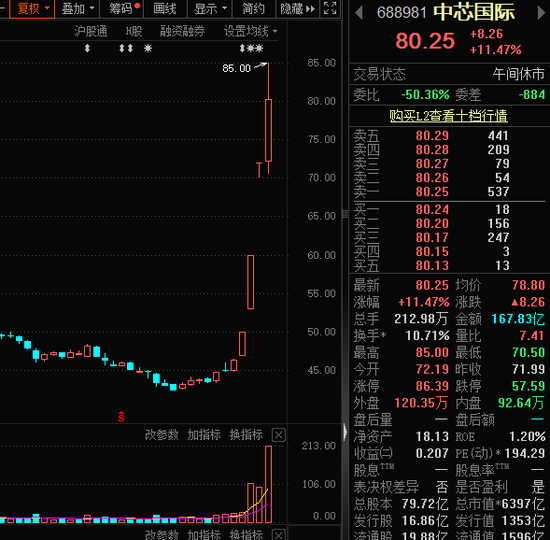
Task: Go to previous stock with left arrow
Action: pyautogui.click(x=358, y=13)
